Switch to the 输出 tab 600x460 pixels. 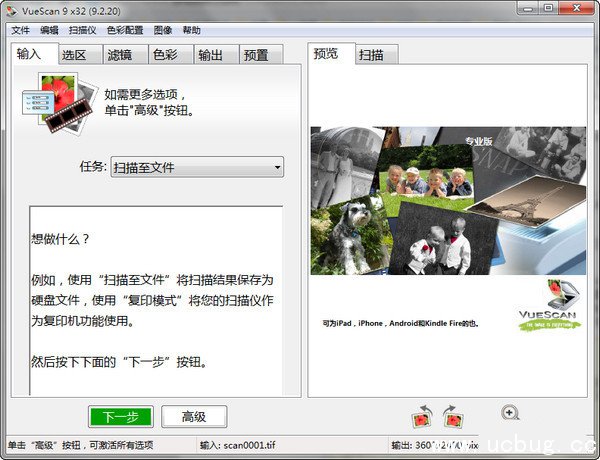pos(217,55)
